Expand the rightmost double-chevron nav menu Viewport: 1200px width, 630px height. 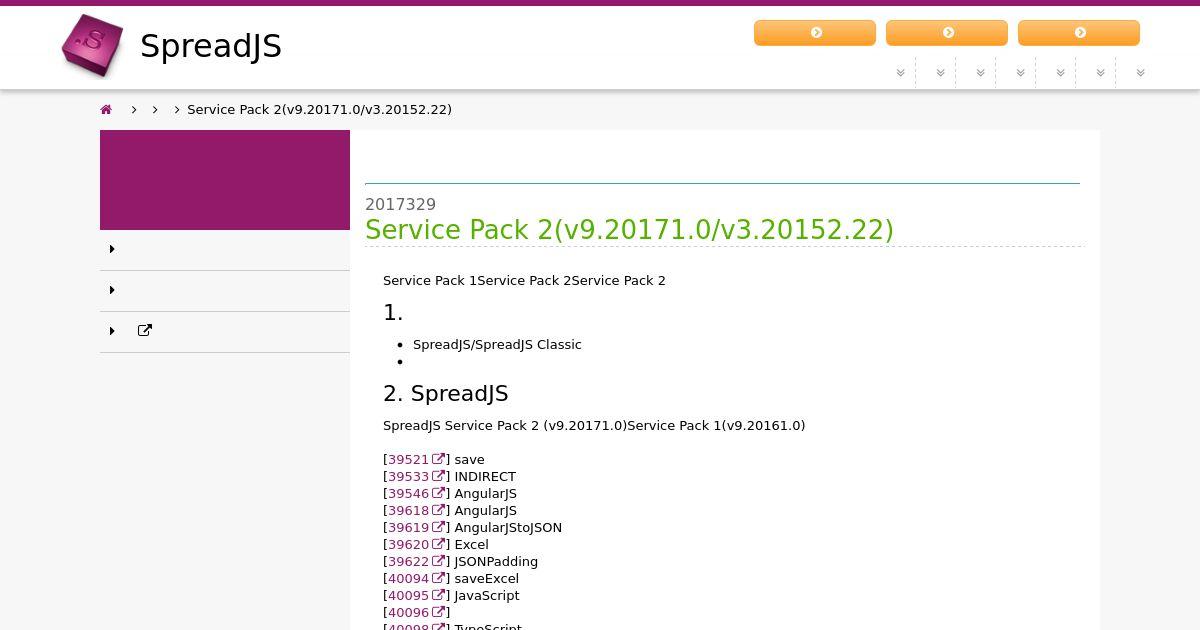pyautogui.click(x=1140, y=72)
